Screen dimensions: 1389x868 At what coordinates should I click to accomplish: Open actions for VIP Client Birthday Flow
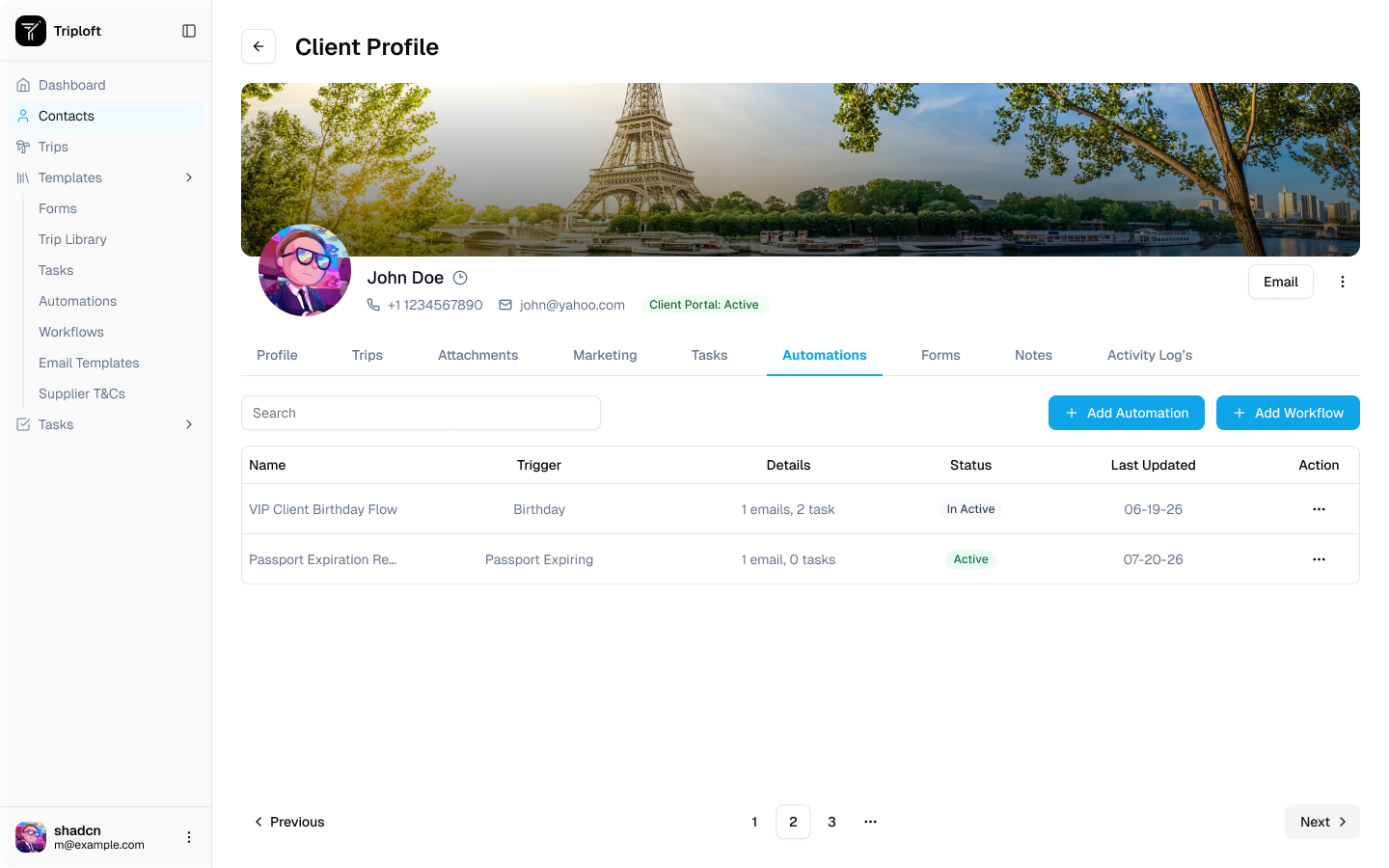tap(1319, 509)
